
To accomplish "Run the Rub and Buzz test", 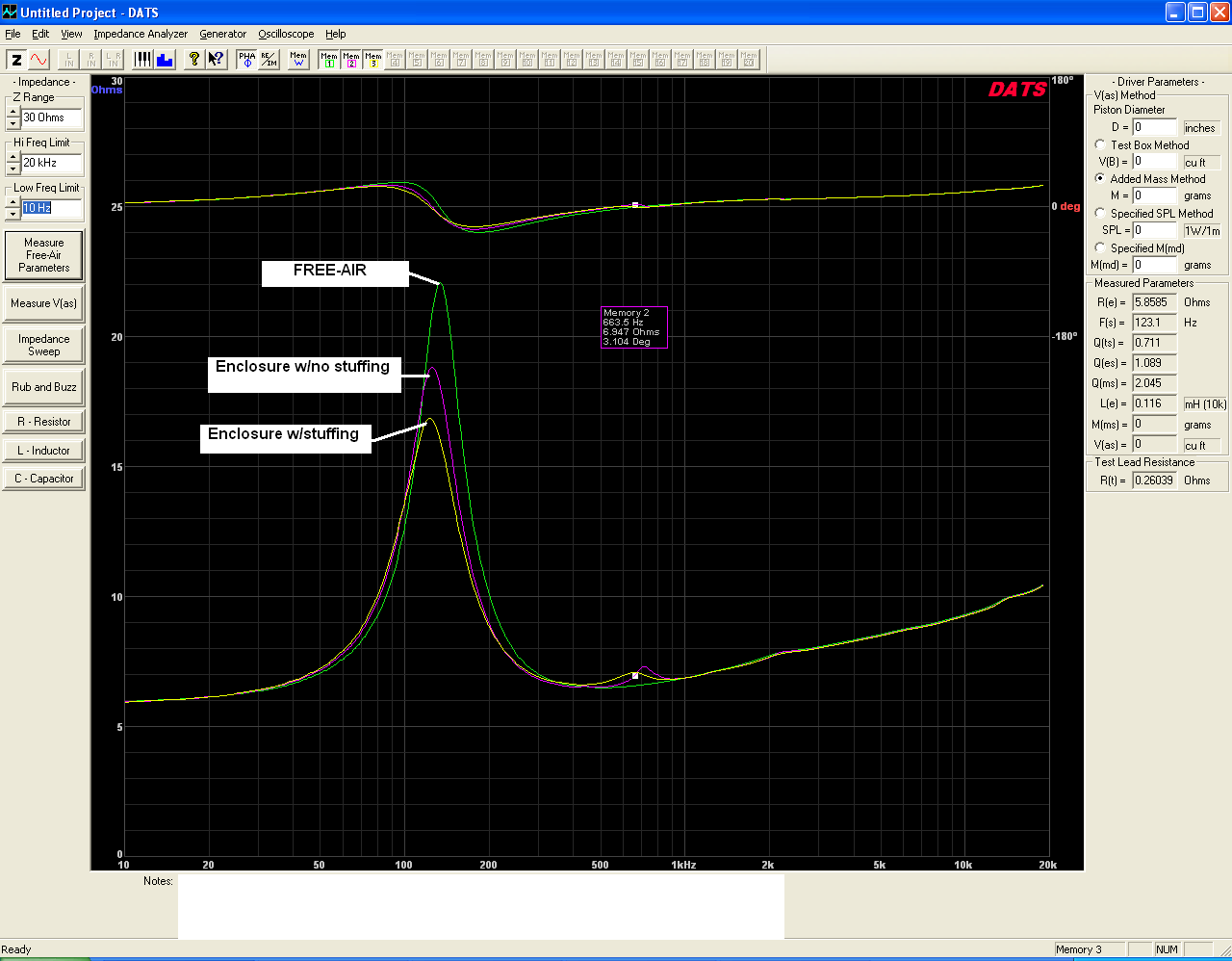I will (44, 387).
